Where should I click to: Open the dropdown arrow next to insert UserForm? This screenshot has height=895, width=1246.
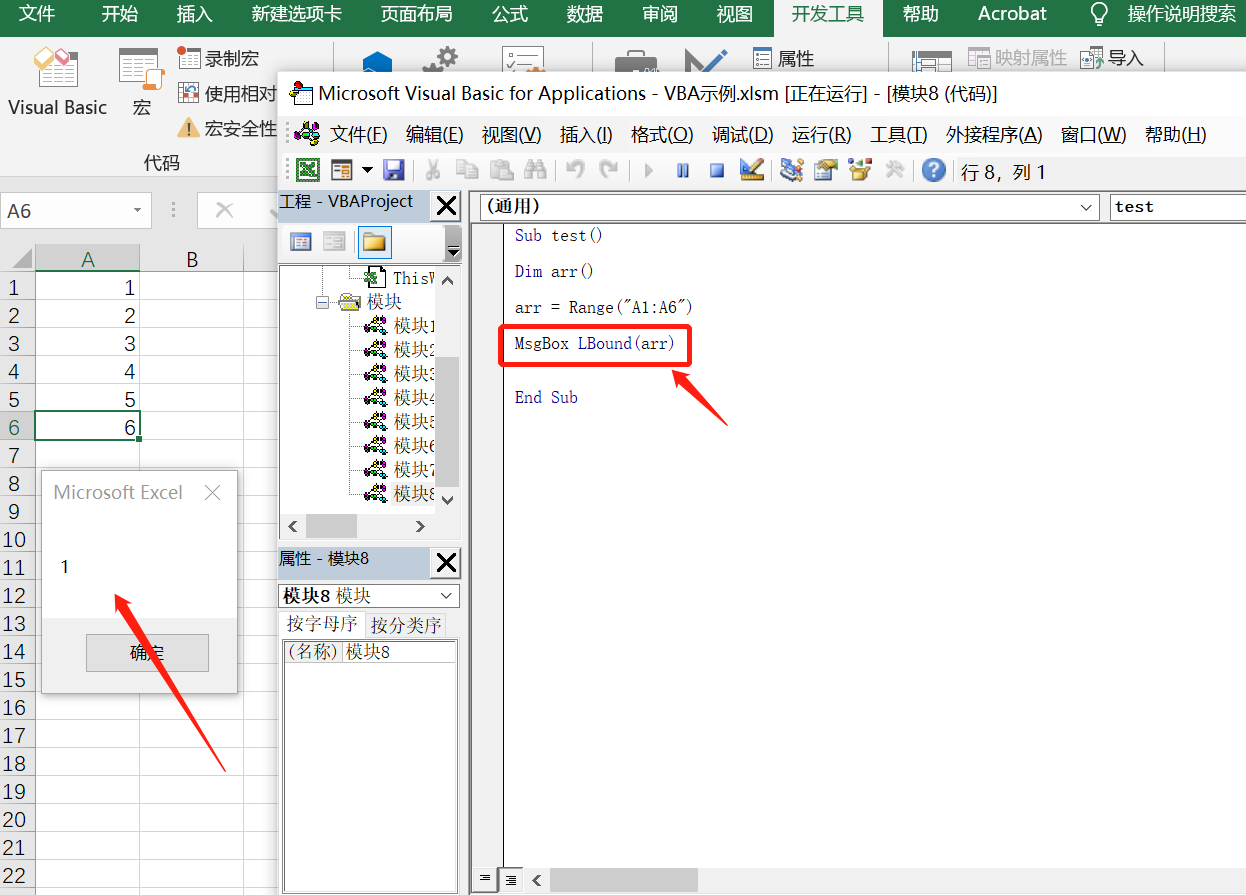(x=367, y=170)
